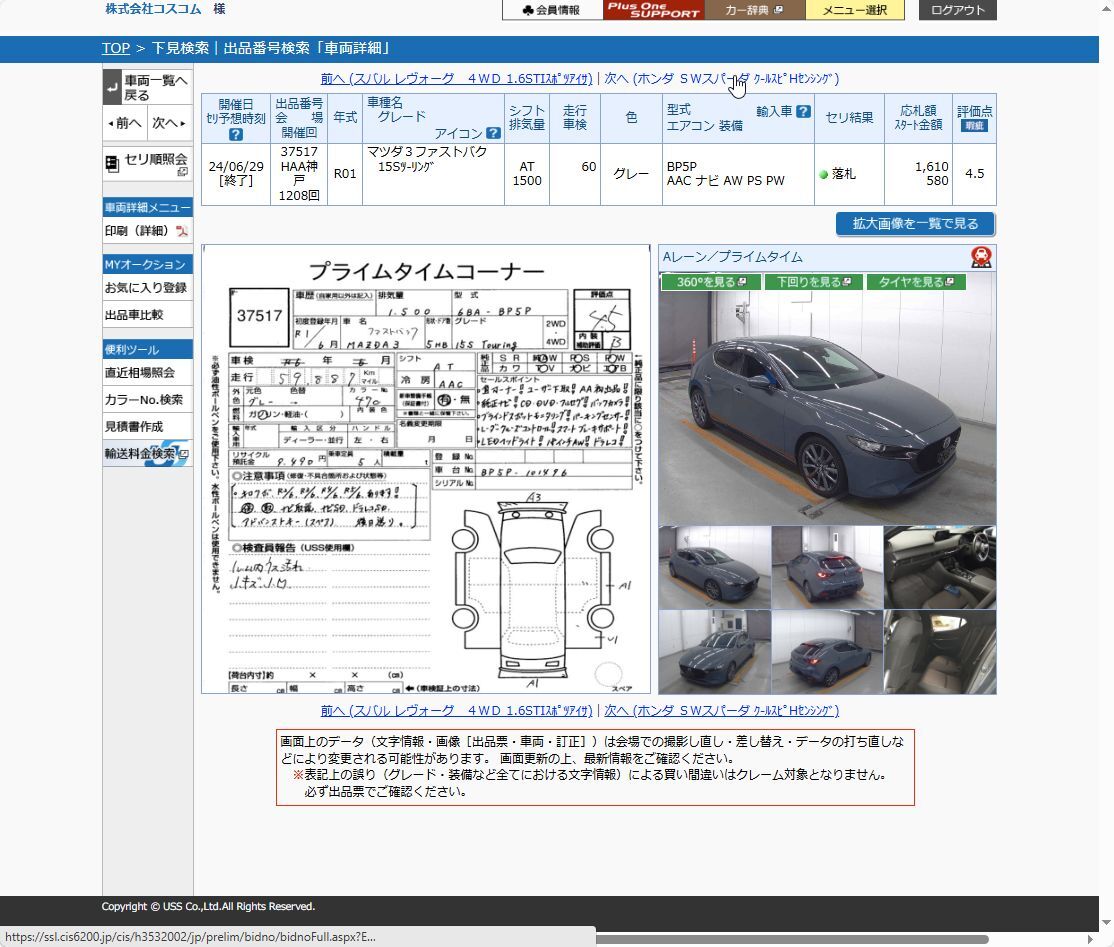The height and width of the screenshot is (947, 1114).
Task: Go to next vehicle with 次へ▸ sidebar button
Action: point(169,123)
